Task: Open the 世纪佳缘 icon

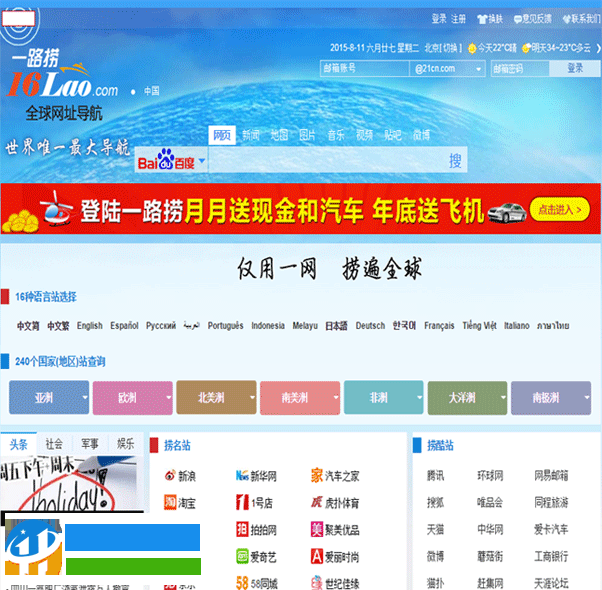Action: pos(317,583)
